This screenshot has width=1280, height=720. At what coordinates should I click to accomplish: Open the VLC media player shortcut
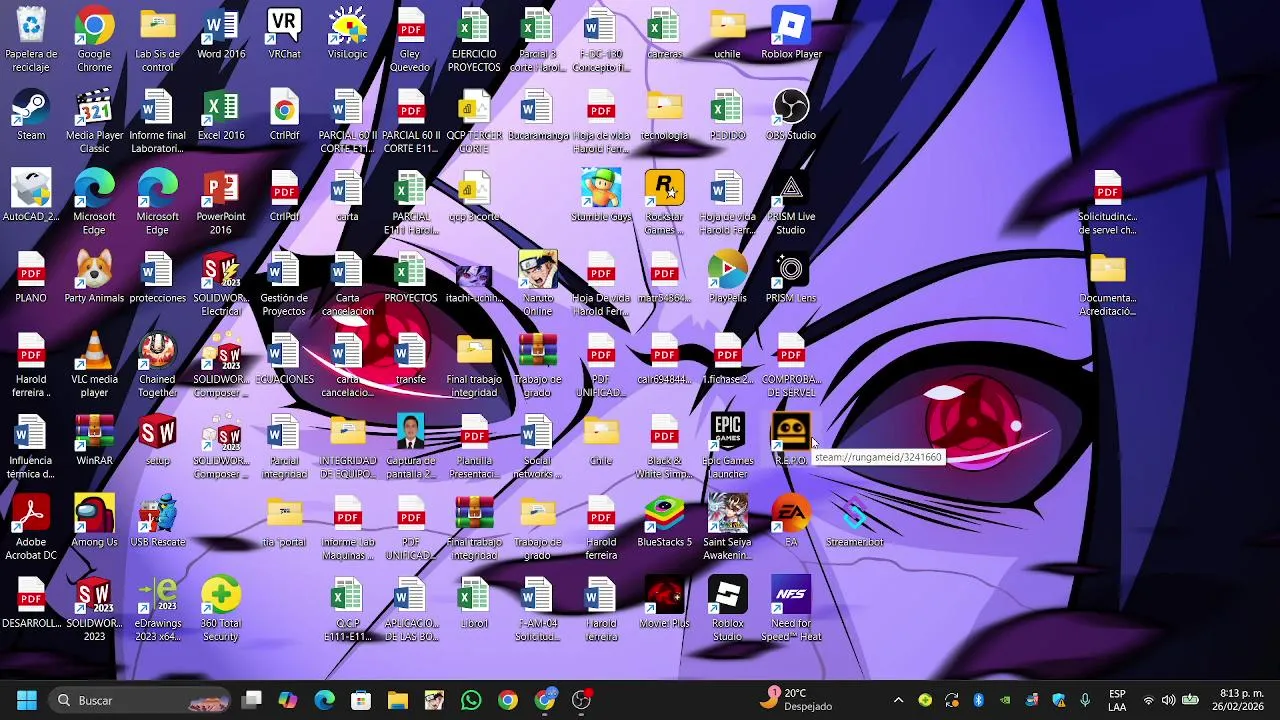tap(94, 365)
